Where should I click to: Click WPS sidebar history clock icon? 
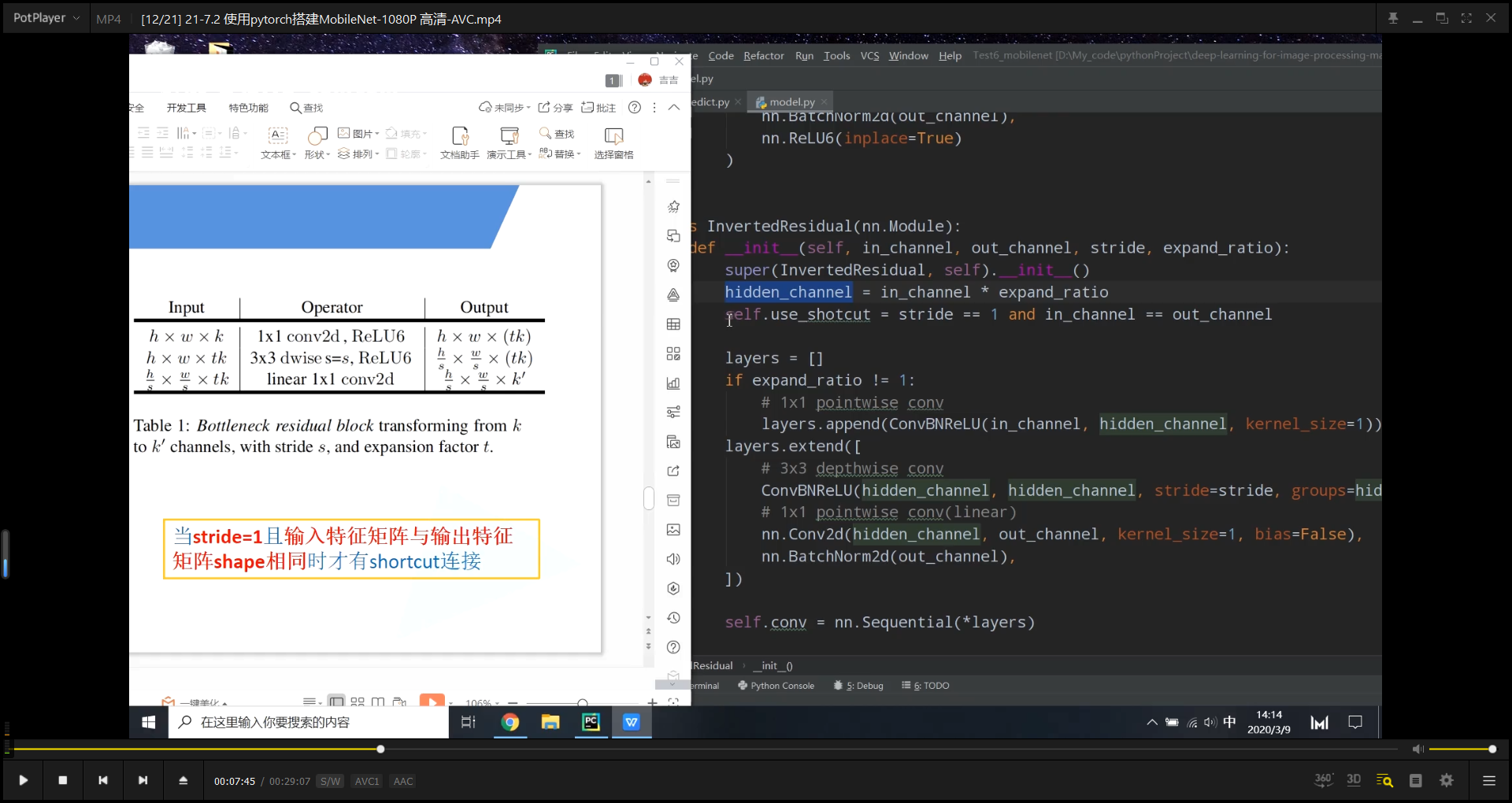coord(673,618)
